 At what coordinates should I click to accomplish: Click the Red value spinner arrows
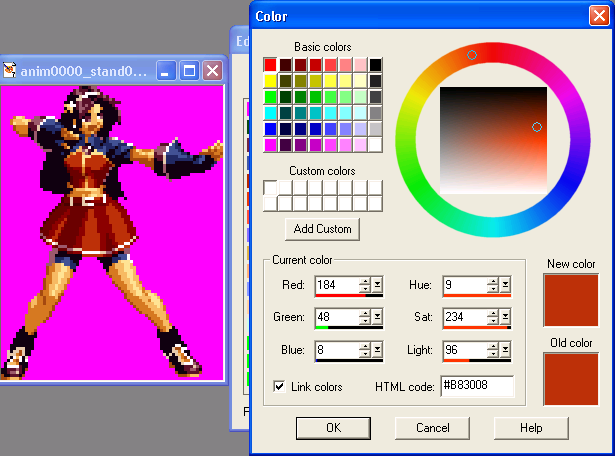pos(365,285)
